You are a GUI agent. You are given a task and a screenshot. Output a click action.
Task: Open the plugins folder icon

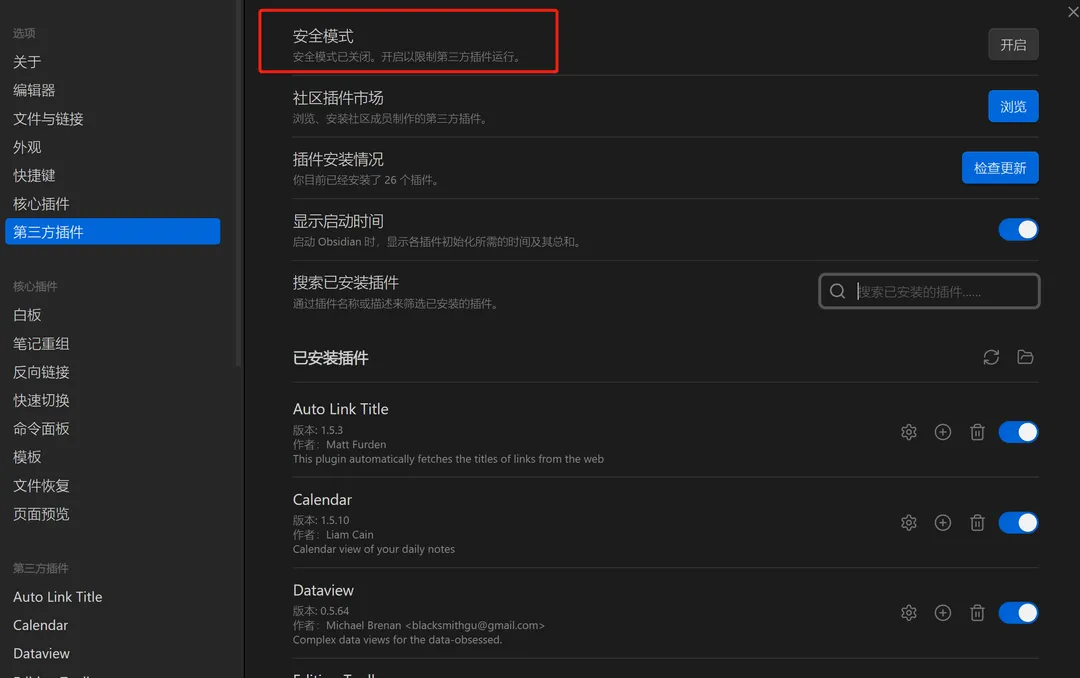pos(1025,357)
